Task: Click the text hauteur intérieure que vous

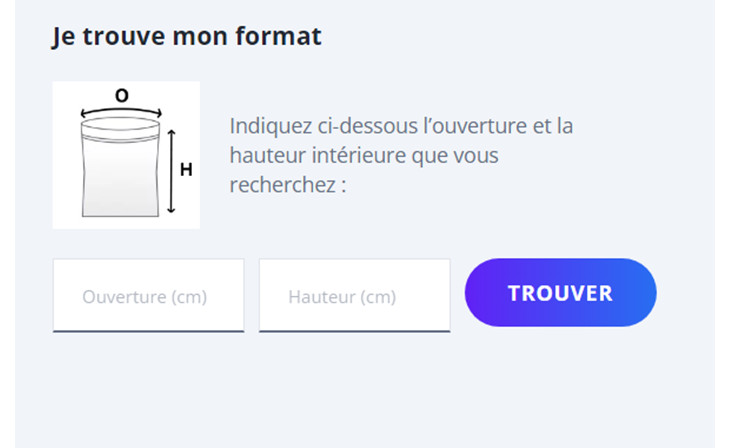Action: [x=364, y=155]
